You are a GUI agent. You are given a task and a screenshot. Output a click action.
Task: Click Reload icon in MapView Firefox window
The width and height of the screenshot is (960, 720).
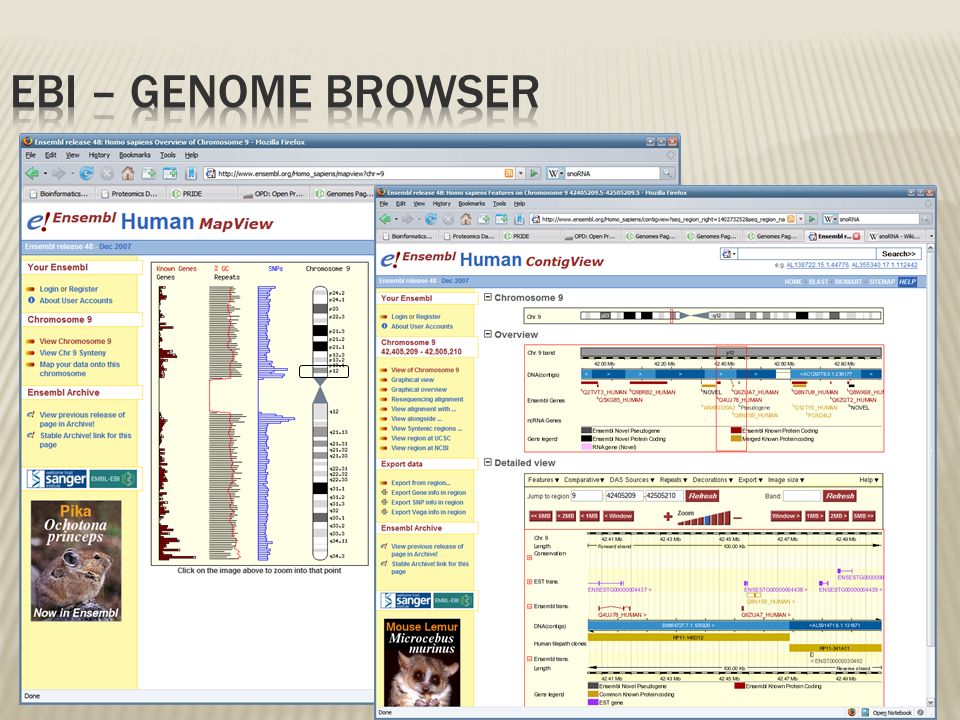pos(86,173)
